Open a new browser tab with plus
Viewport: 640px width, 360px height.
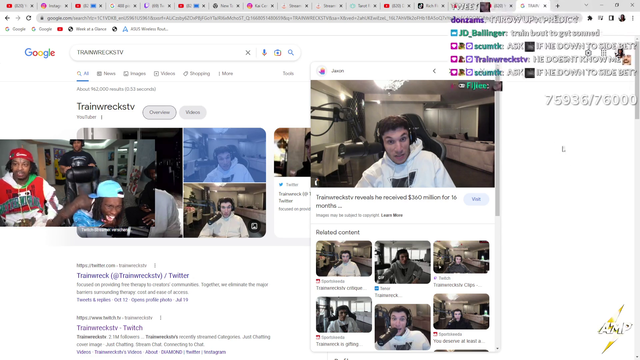[558, 6]
